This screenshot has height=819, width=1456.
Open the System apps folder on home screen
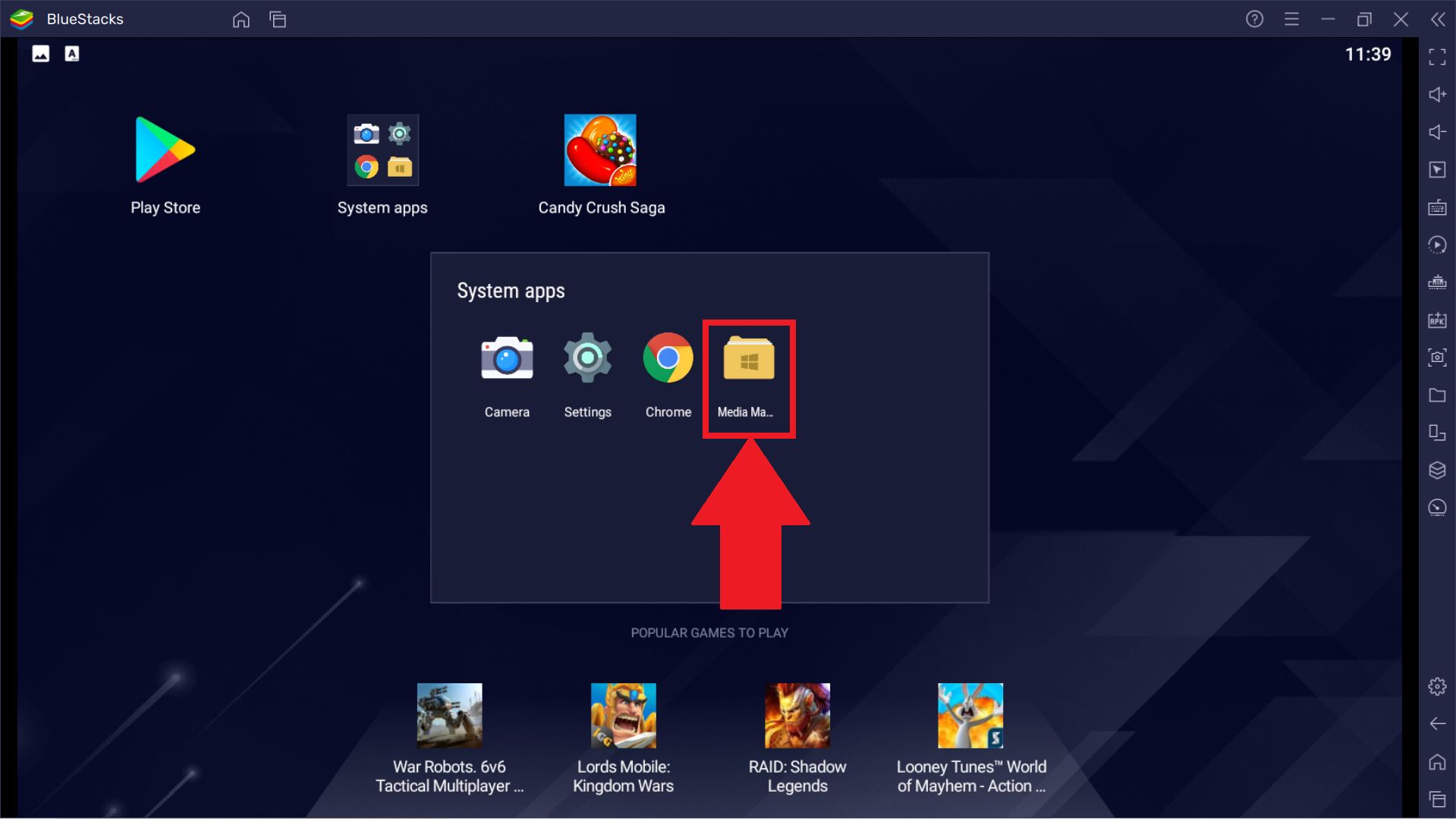[x=382, y=150]
